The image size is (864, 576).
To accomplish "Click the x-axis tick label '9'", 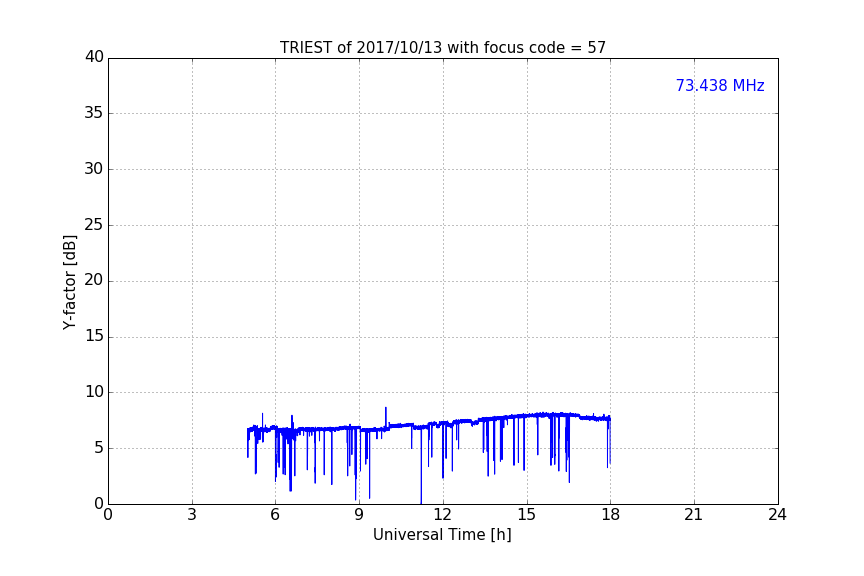I will click(359, 515).
